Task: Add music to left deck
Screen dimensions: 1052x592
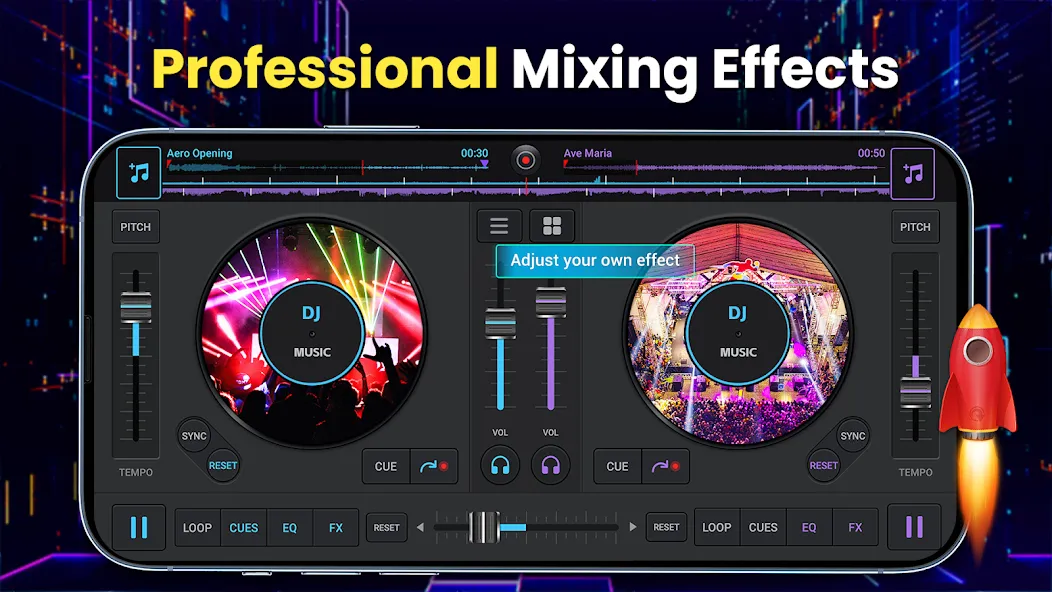Action: click(139, 173)
